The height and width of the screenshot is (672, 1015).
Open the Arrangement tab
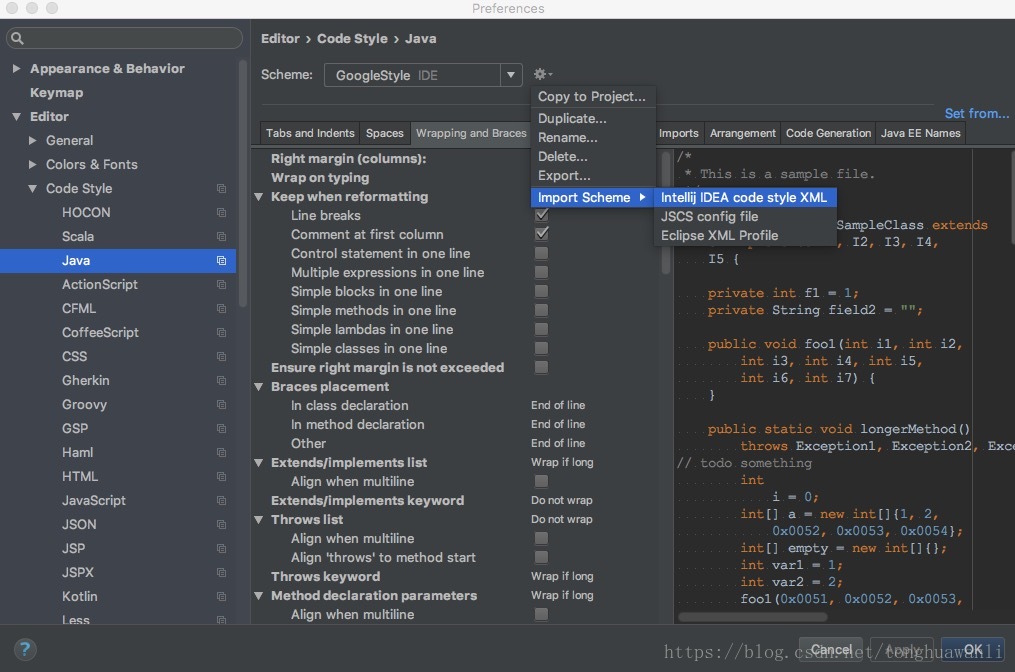coord(742,133)
